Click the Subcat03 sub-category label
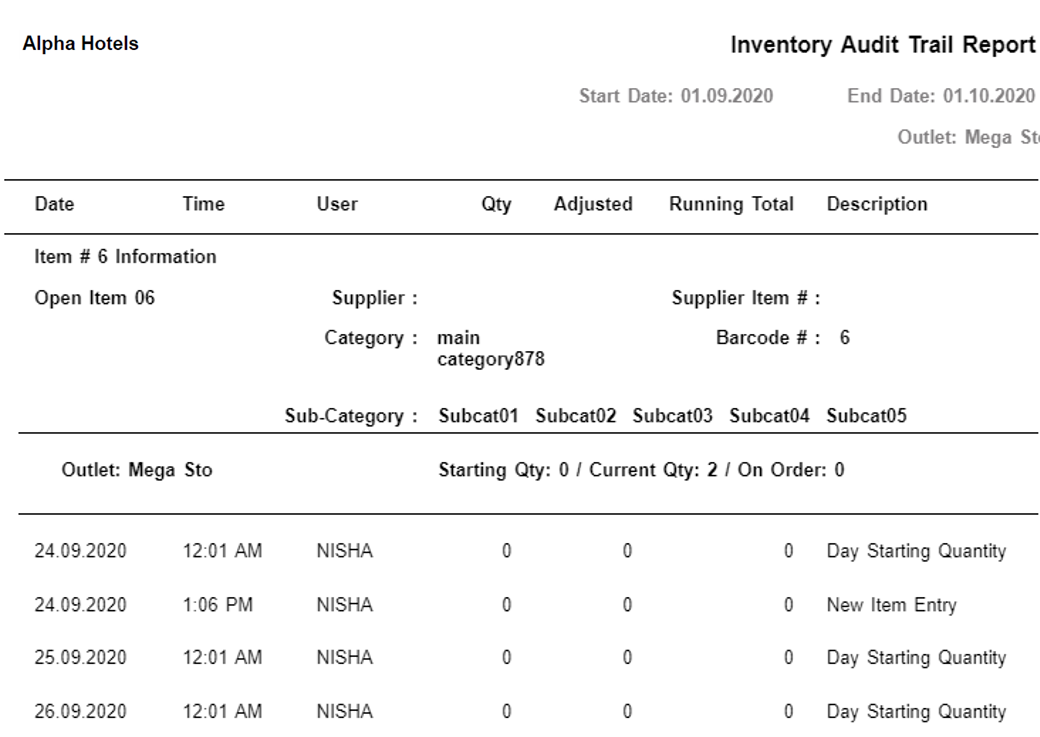 pyautogui.click(x=674, y=417)
